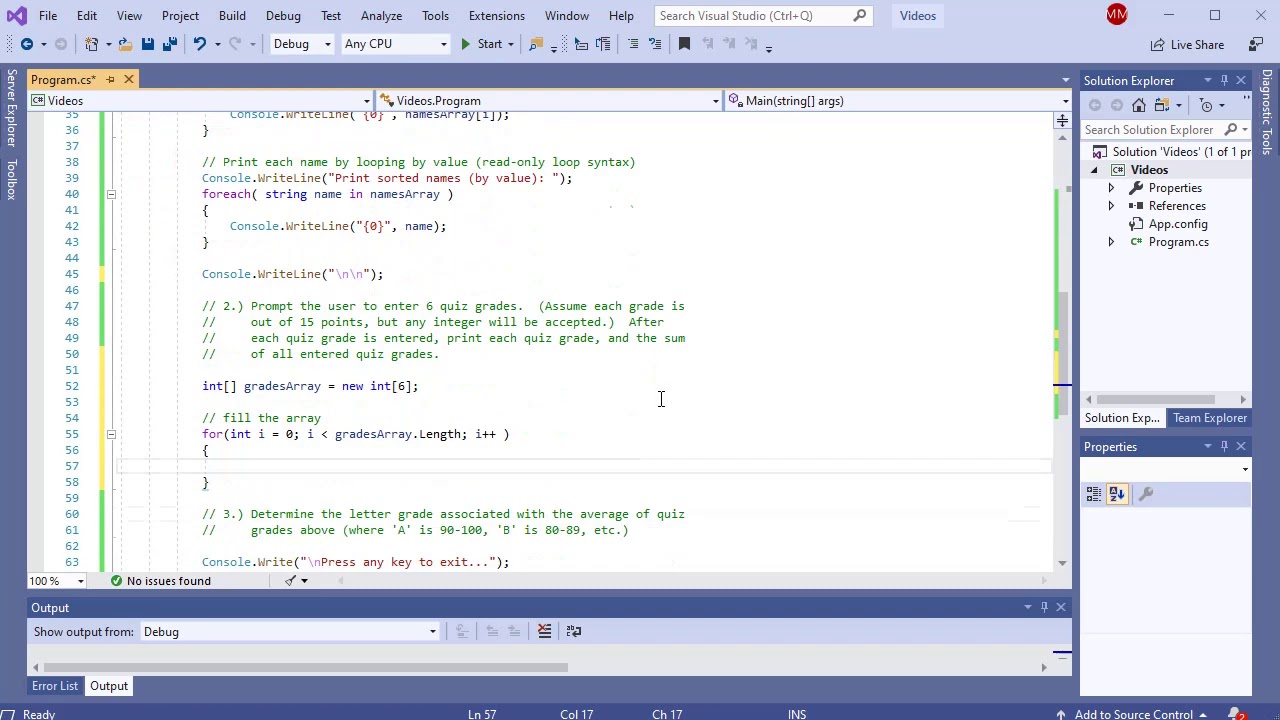The width and height of the screenshot is (1280, 720).
Task: Toggle auto-hide pin on Solution Explorer
Action: click(x=1224, y=80)
